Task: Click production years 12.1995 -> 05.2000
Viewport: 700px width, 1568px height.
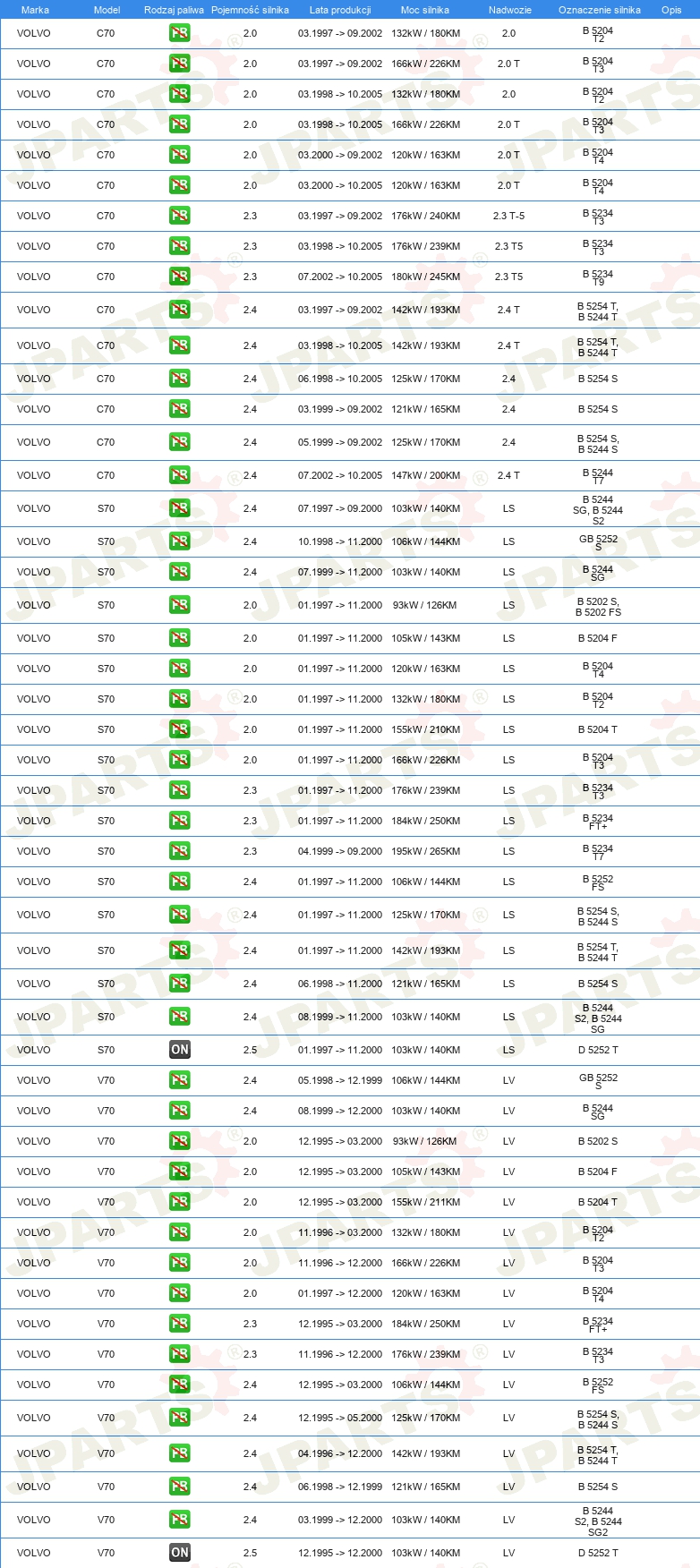Action: point(340,1418)
